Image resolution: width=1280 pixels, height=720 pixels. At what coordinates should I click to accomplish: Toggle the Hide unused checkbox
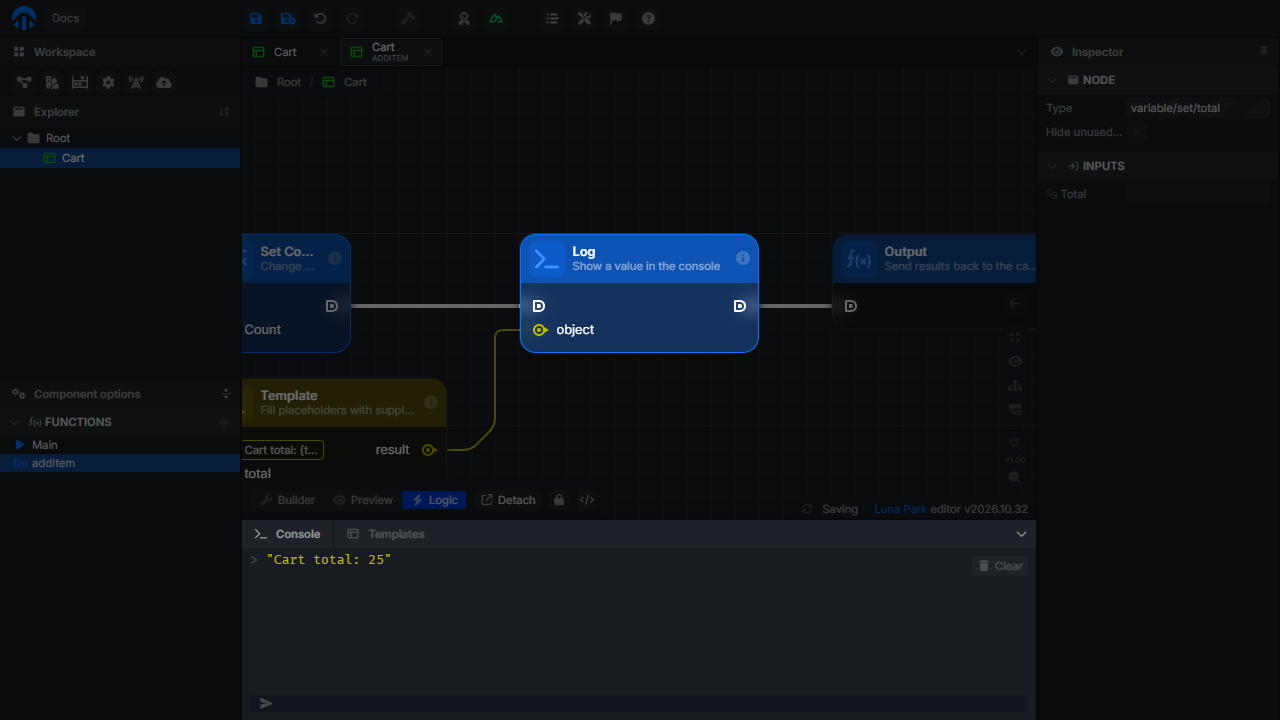[x=1137, y=132]
